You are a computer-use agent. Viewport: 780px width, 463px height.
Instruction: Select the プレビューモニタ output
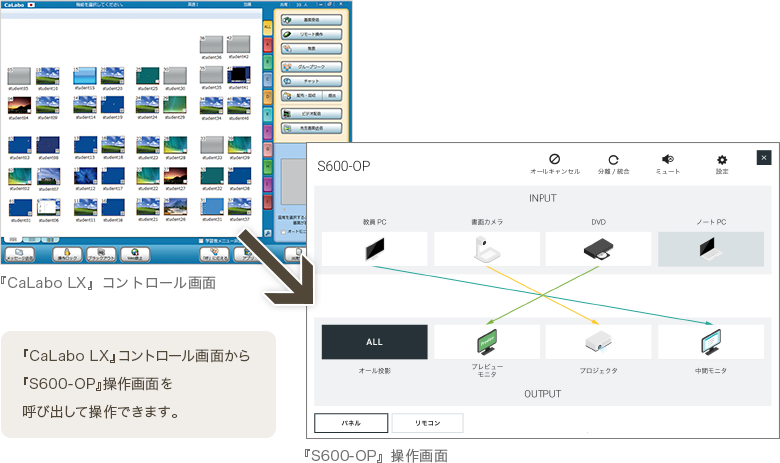[x=487, y=342]
